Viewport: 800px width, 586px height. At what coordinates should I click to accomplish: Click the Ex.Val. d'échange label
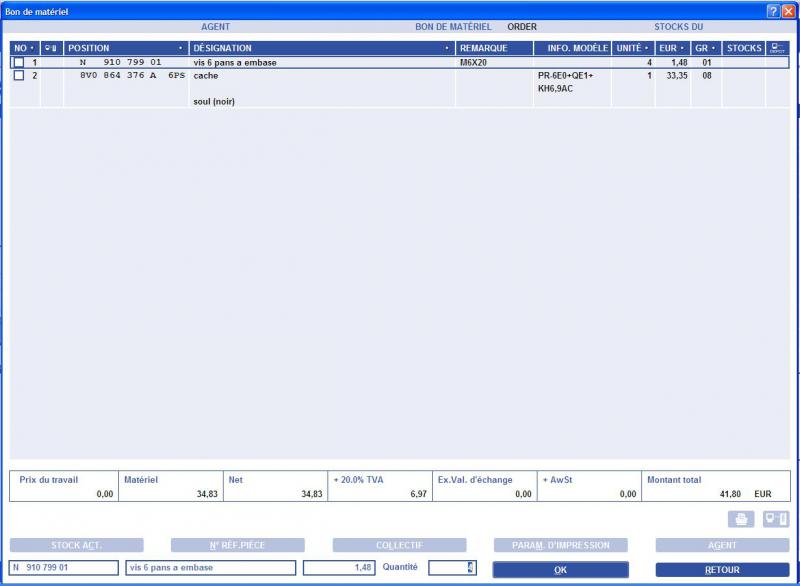tap(475, 480)
